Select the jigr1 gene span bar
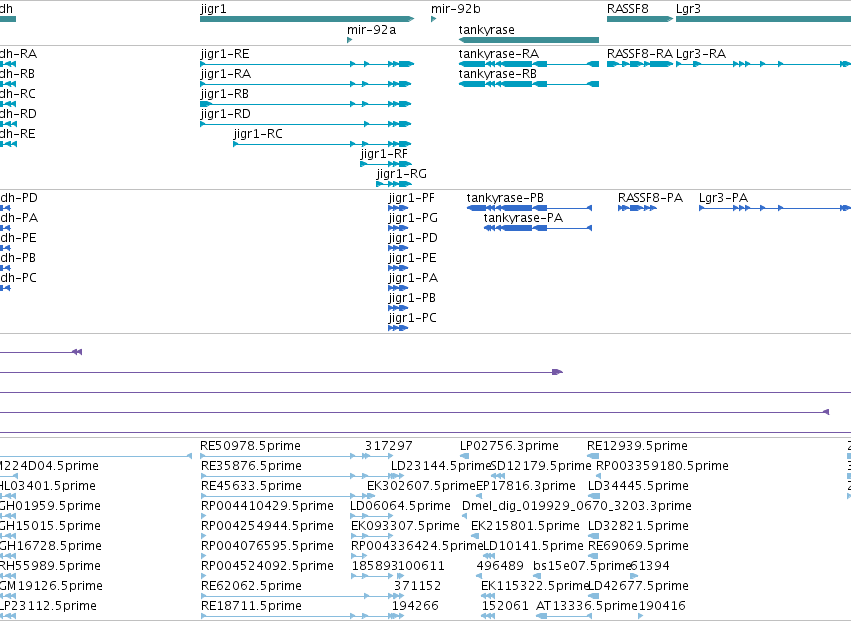The width and height of the screenshot is (851, 621). pyautogui.click(x=307, y=20)
